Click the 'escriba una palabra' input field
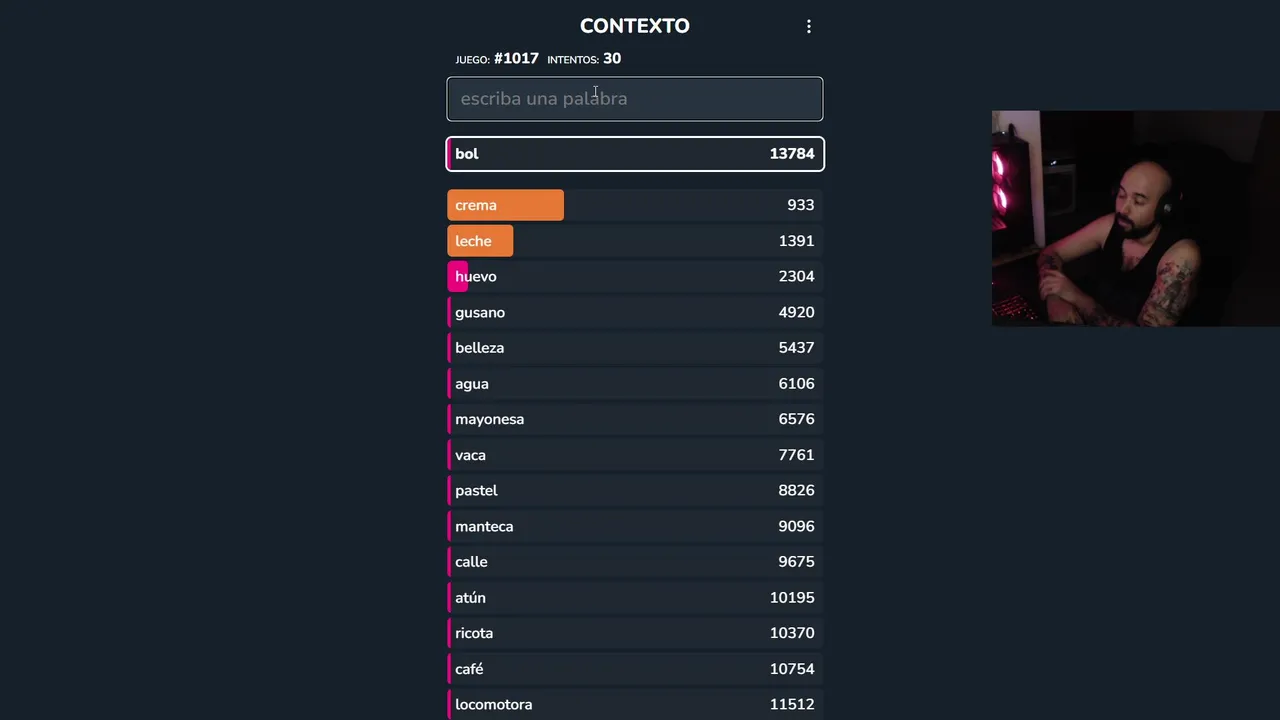 (635, 99)
